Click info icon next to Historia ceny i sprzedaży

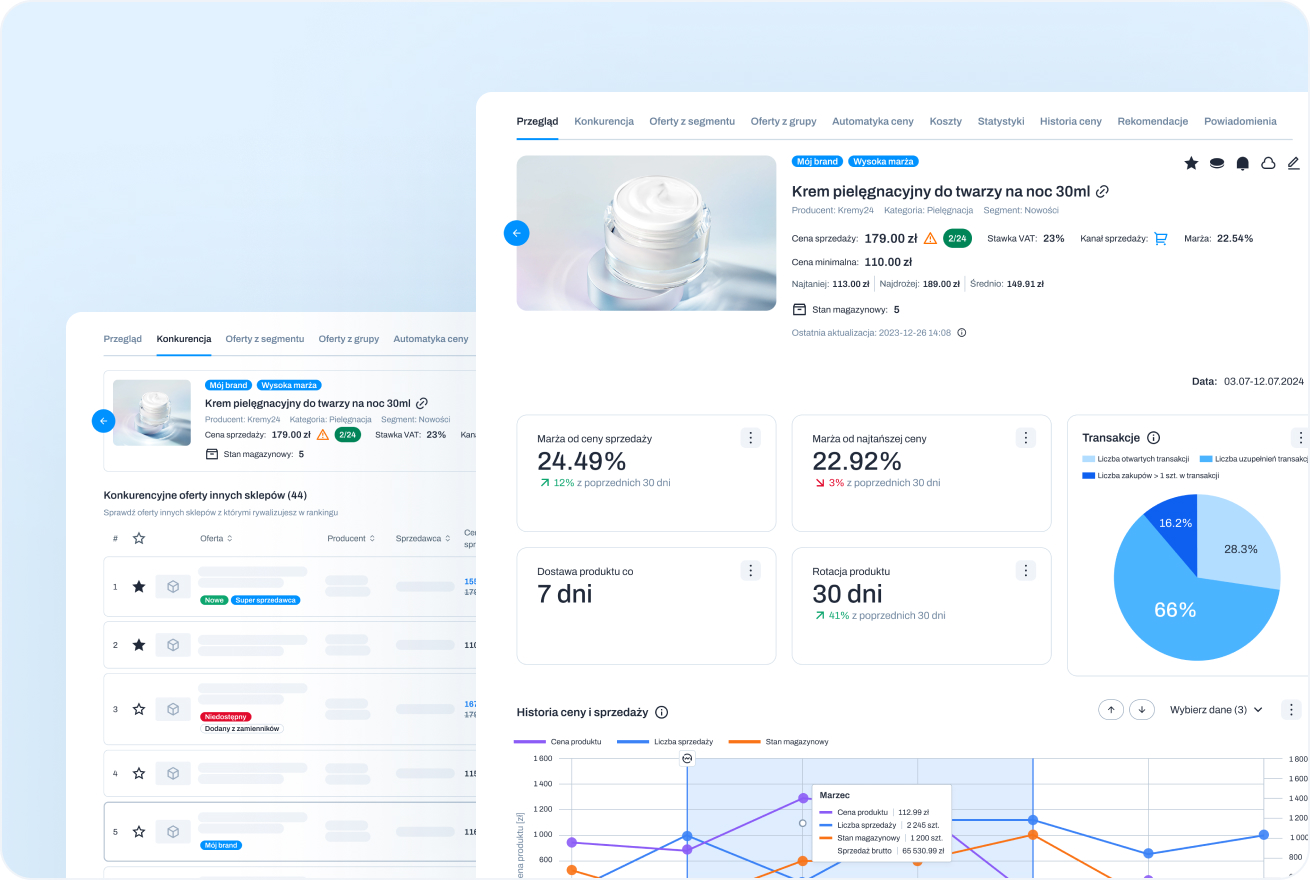click(661, 712)
